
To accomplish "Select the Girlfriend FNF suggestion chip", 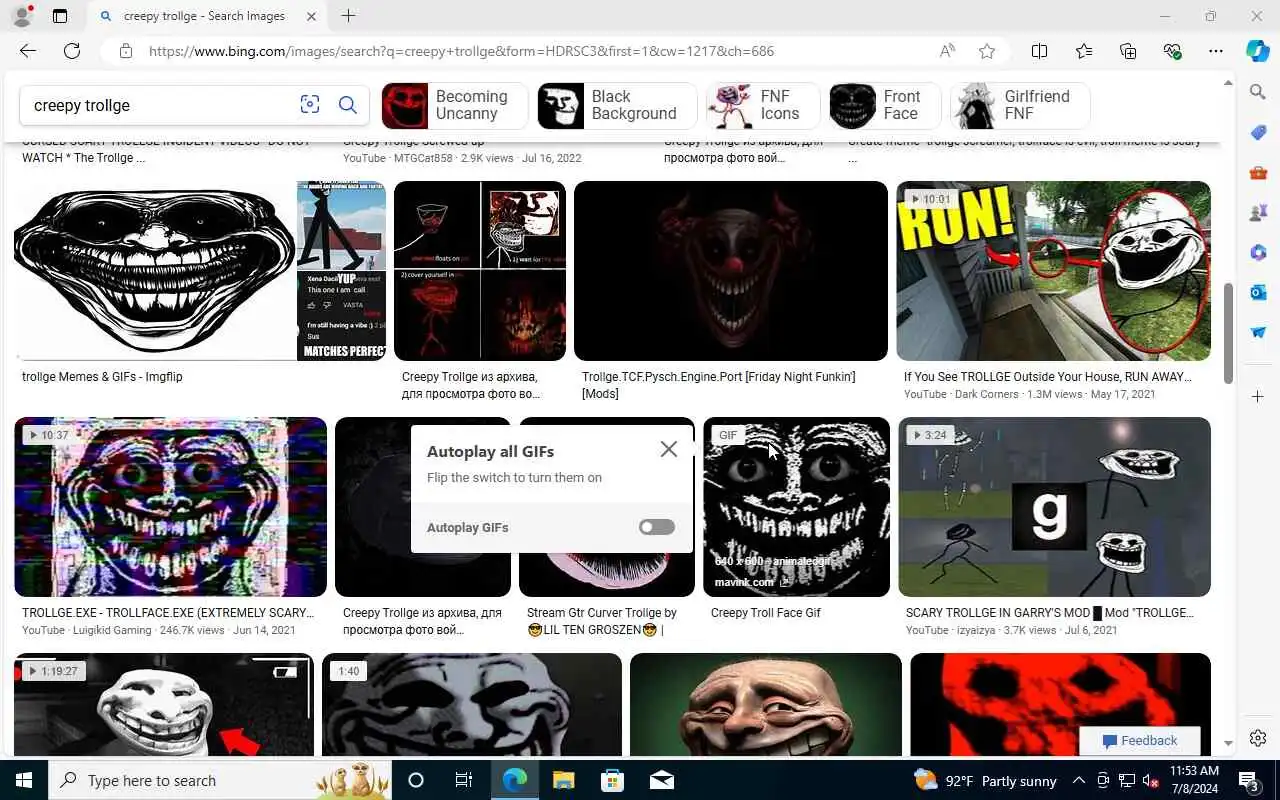I will coord(1020,105).
